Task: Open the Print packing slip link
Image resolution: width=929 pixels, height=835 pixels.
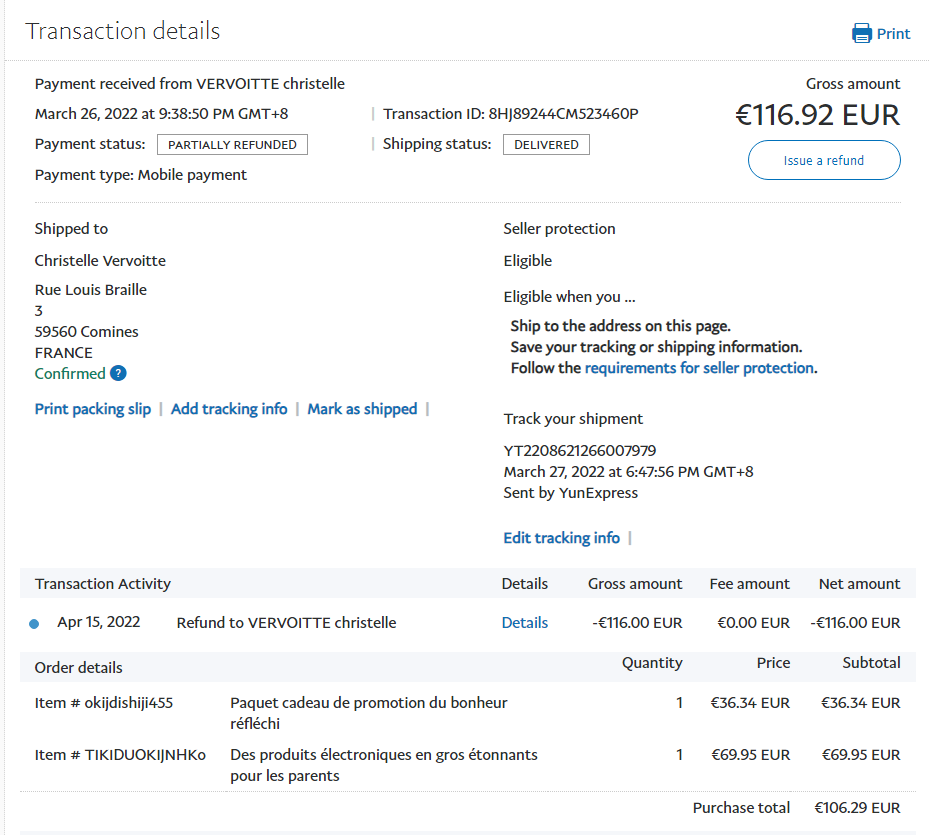Action: point(93,409)
